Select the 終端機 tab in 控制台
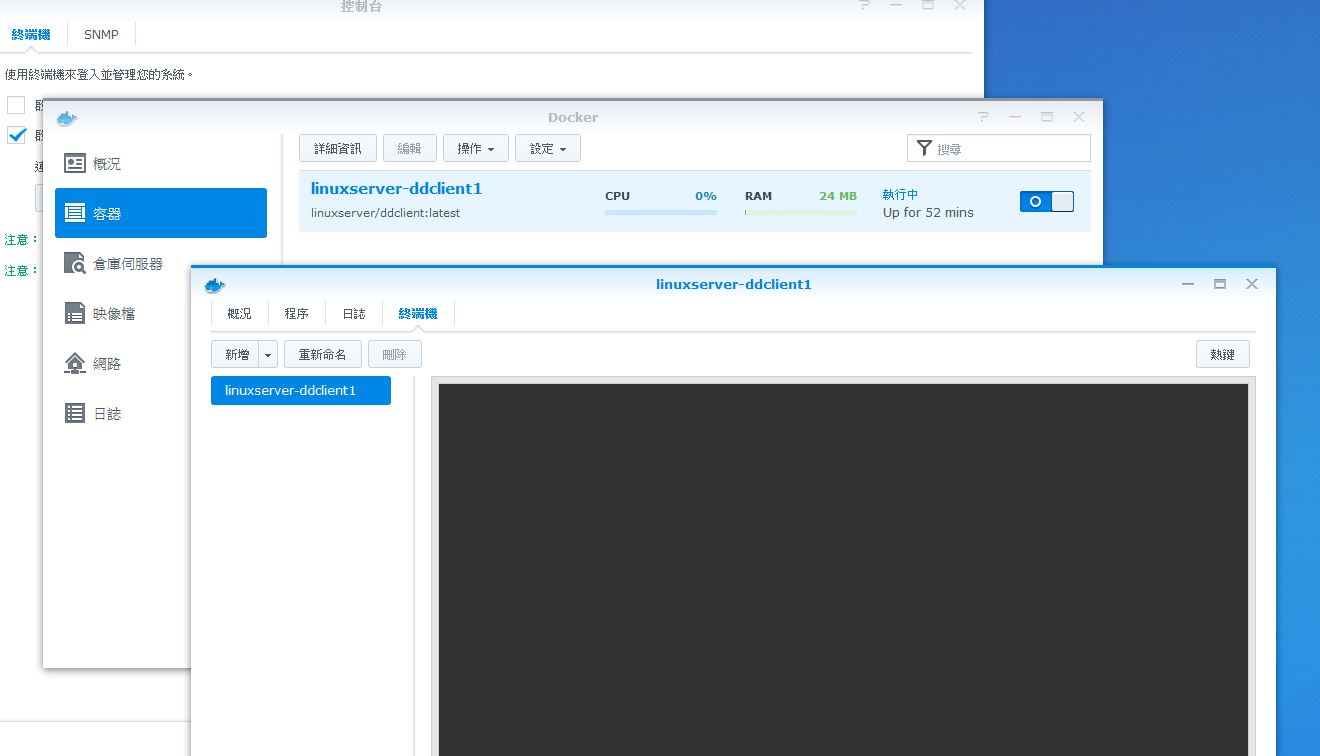Screen dimensions: 1320x756 [x=31, y=35]
